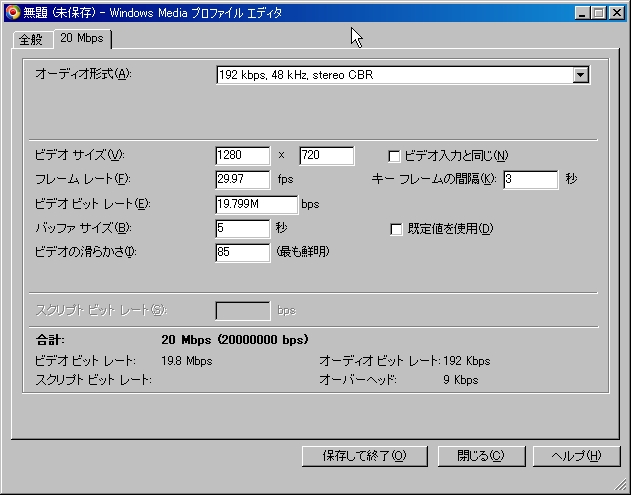Click the ビデオ ビット レート(E) label
This screenshot has width=631, height=495.
pos(93,204)
